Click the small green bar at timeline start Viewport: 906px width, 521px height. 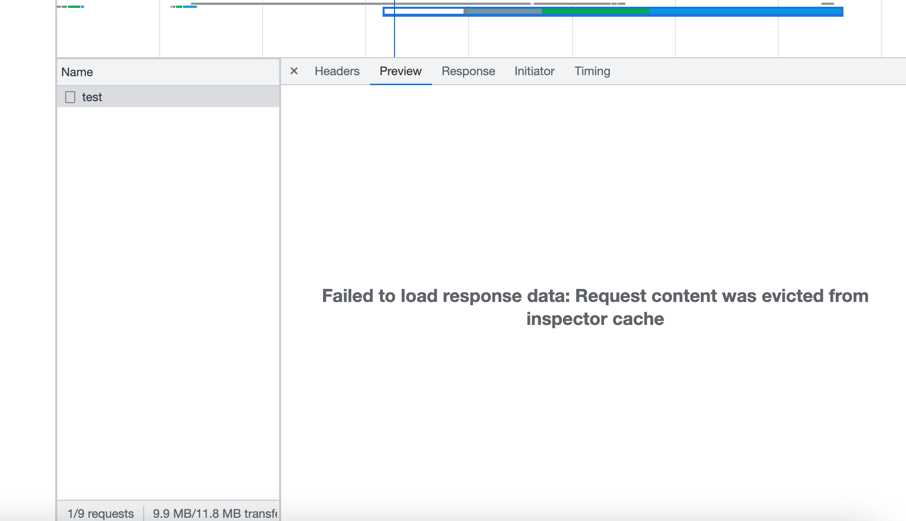click(75, 6)
